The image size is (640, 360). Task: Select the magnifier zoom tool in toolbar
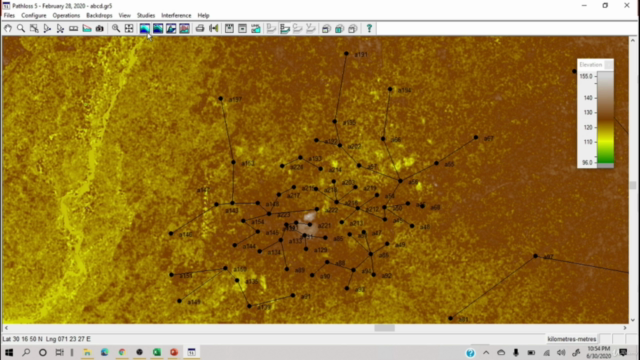pyautogui.click(x=21, y=28)
